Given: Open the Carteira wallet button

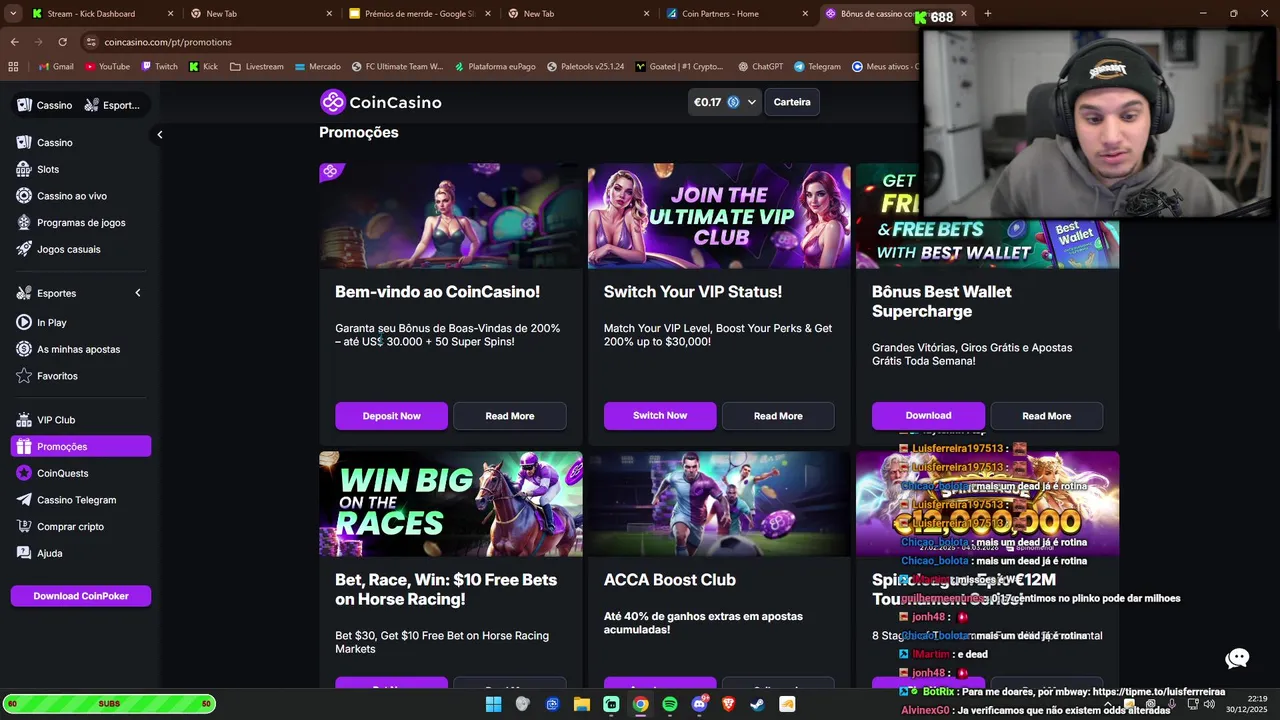Looking at the screenshot, I should 792,102.
